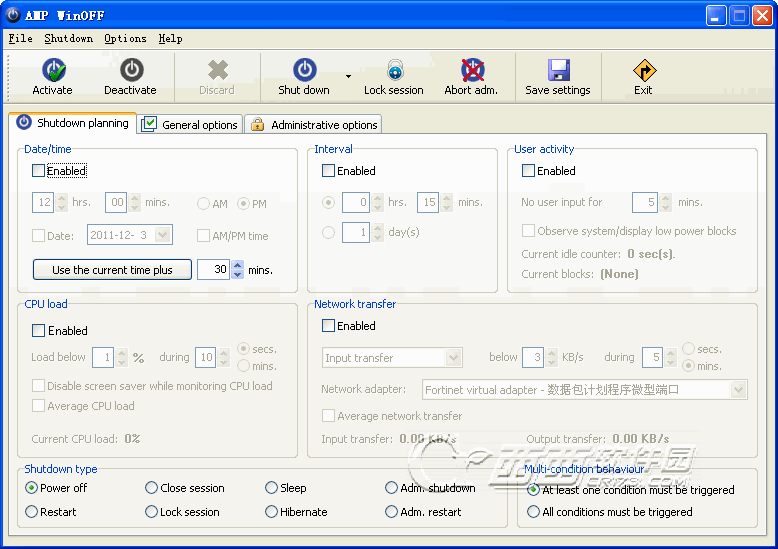Image resolution: width=778 pixels, height=549 pixels.
Task: Click the Lock session toolbar icon
Action: click(x=394, y=70)
